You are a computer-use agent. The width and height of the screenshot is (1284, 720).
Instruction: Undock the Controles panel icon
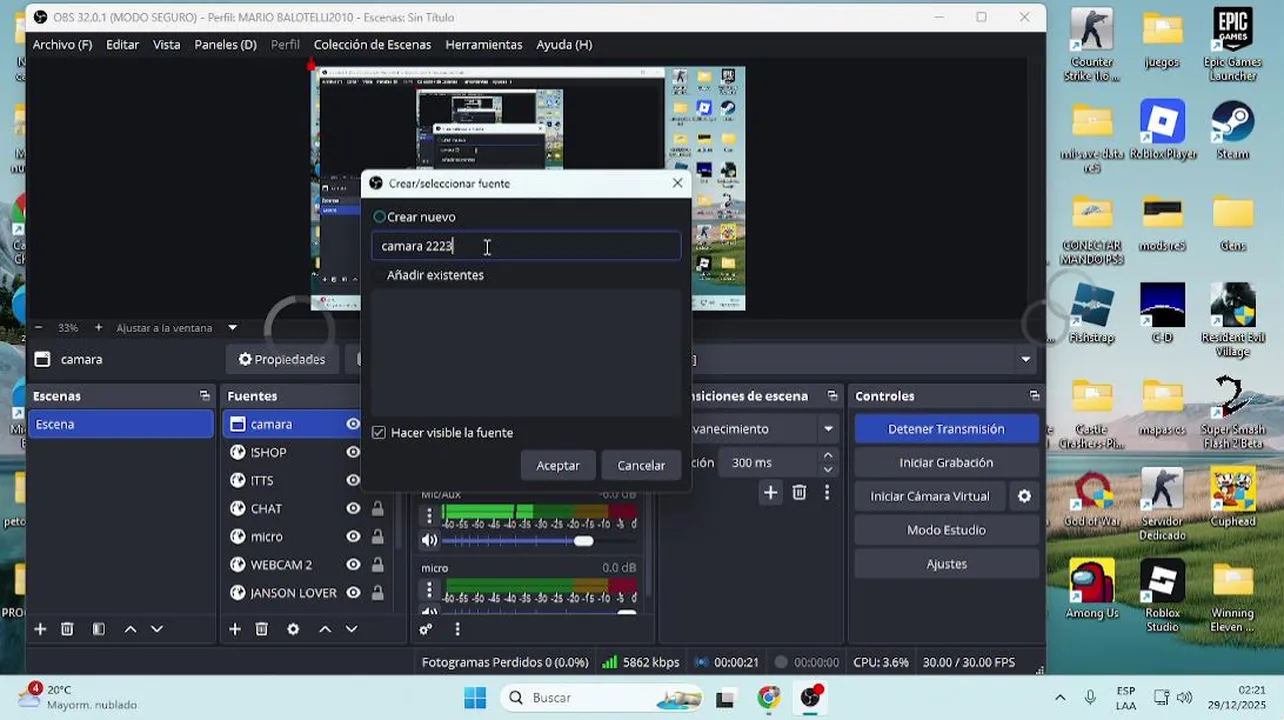(1034, 396)
